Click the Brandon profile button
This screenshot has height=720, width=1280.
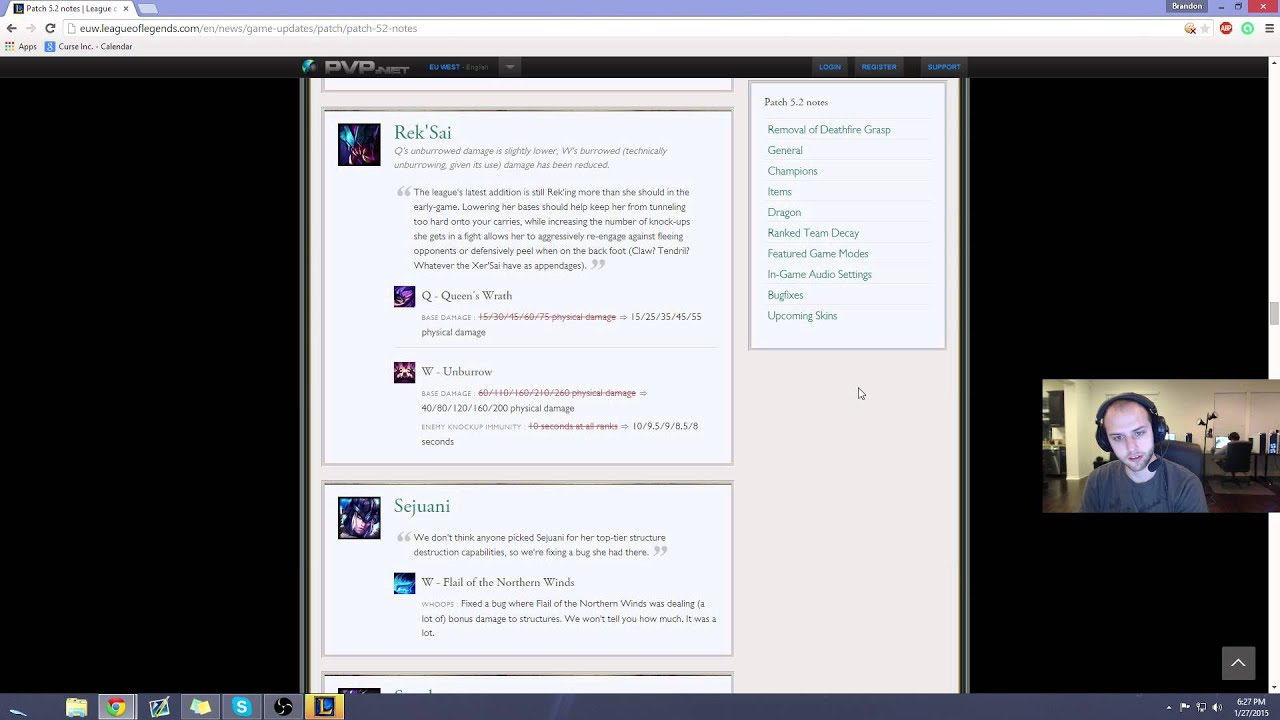pos(1187,6)
